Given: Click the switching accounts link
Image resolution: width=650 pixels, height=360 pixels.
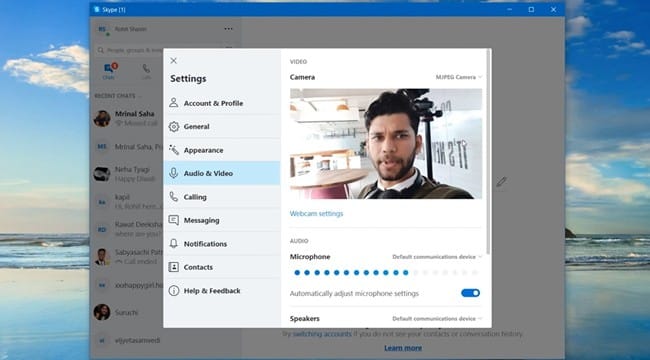Looking at the screenshot, I should point(322,333).
